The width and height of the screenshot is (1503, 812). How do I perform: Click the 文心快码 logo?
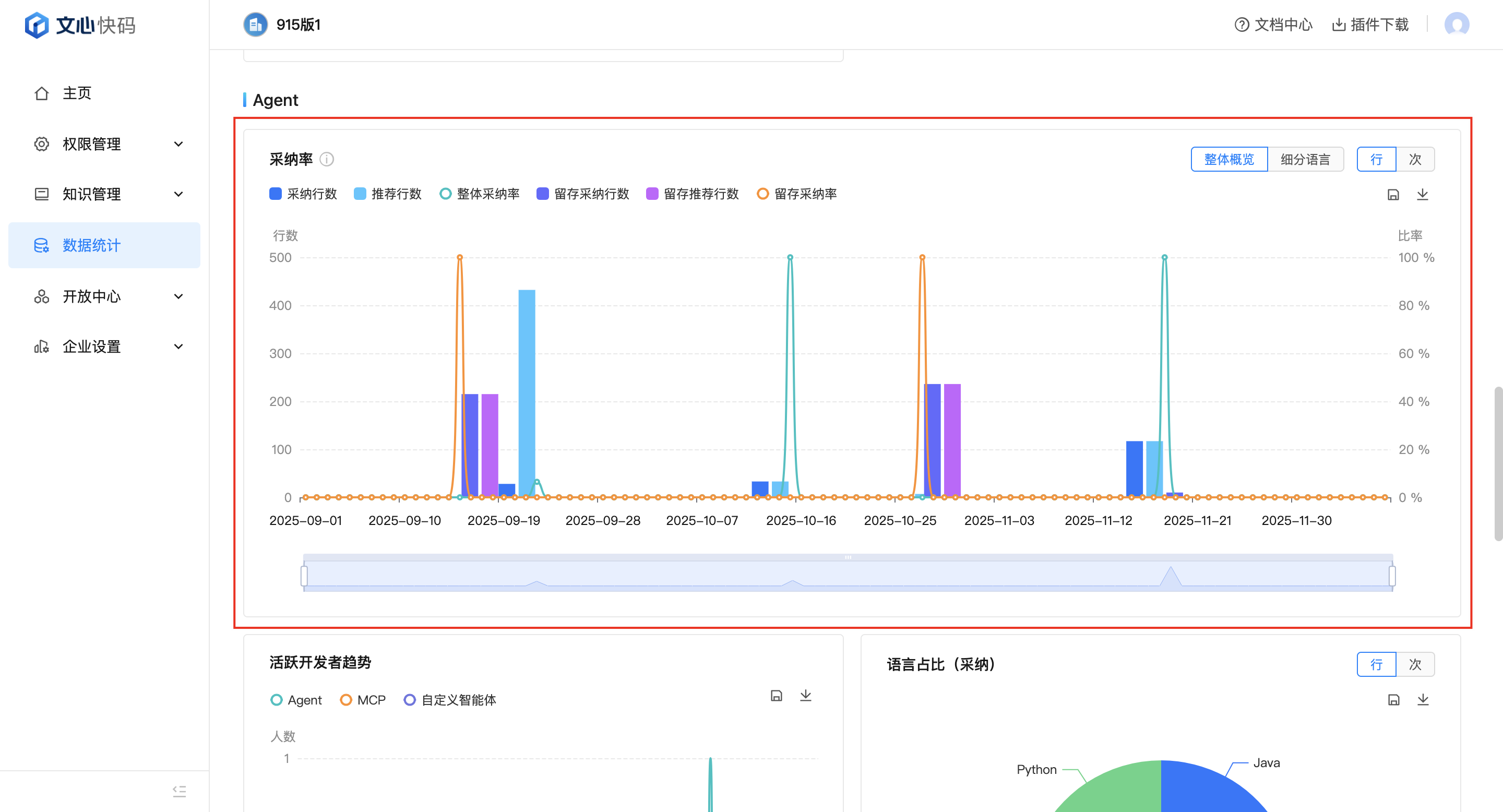80,25
